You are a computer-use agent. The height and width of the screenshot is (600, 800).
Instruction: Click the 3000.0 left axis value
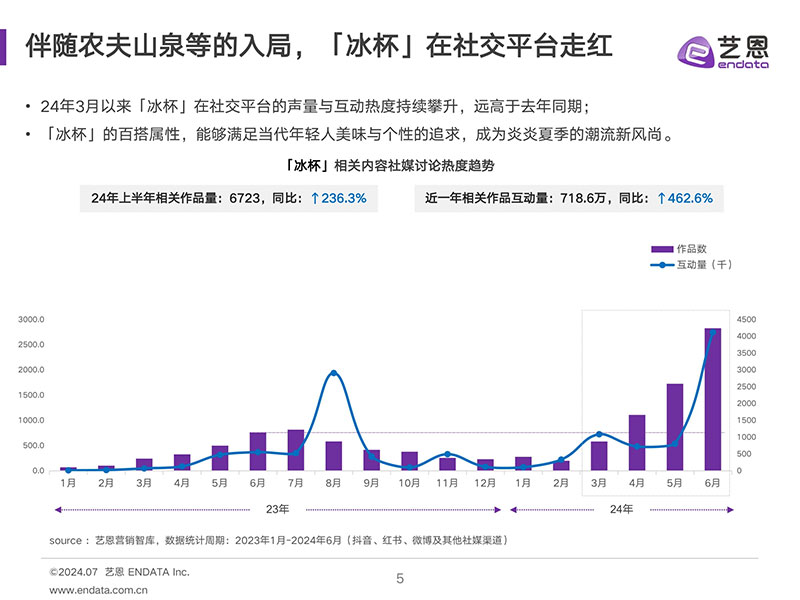pyautogui.click(x=31, y=319)
